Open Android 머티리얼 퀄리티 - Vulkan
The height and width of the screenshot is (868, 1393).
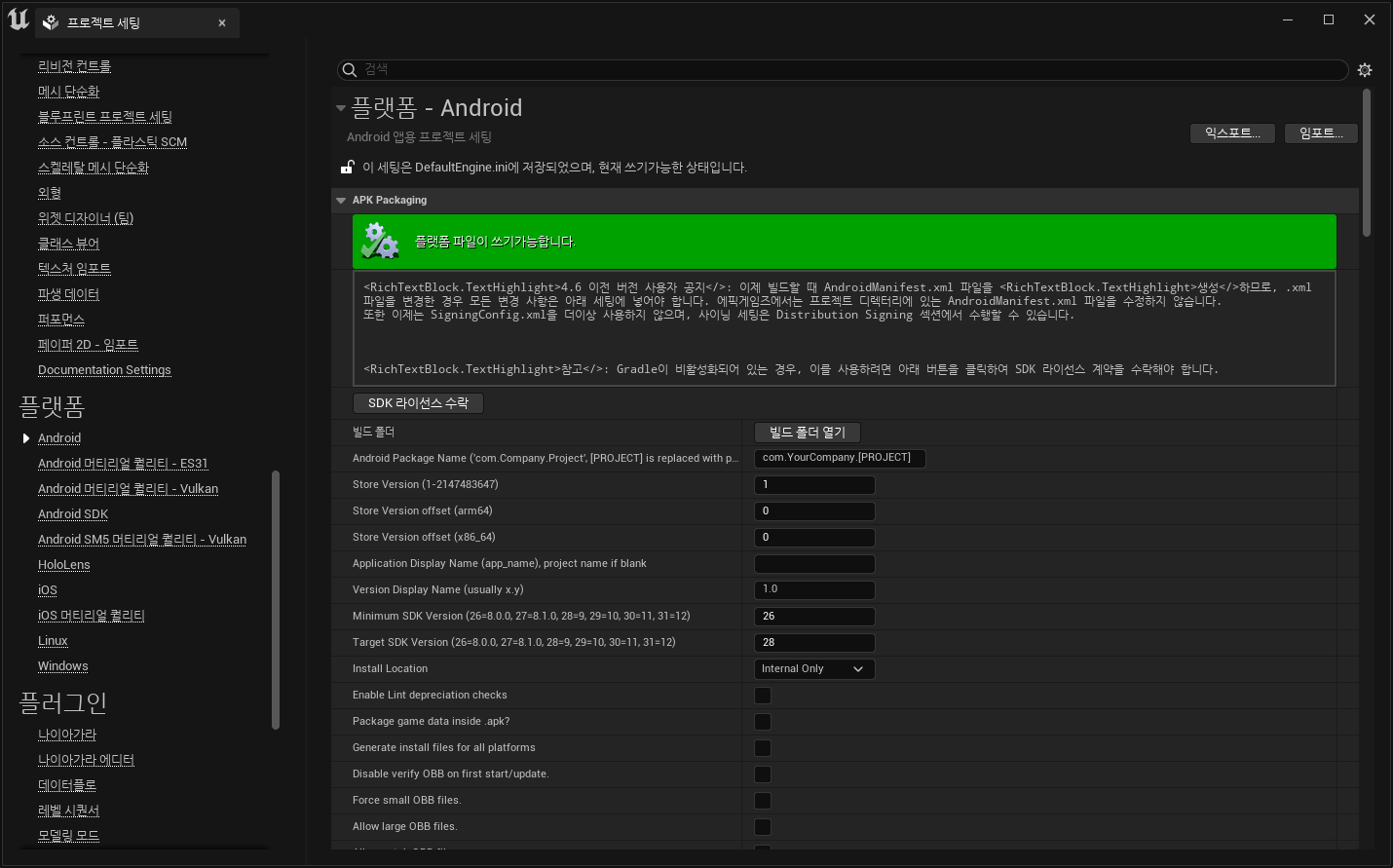point(128,489)
